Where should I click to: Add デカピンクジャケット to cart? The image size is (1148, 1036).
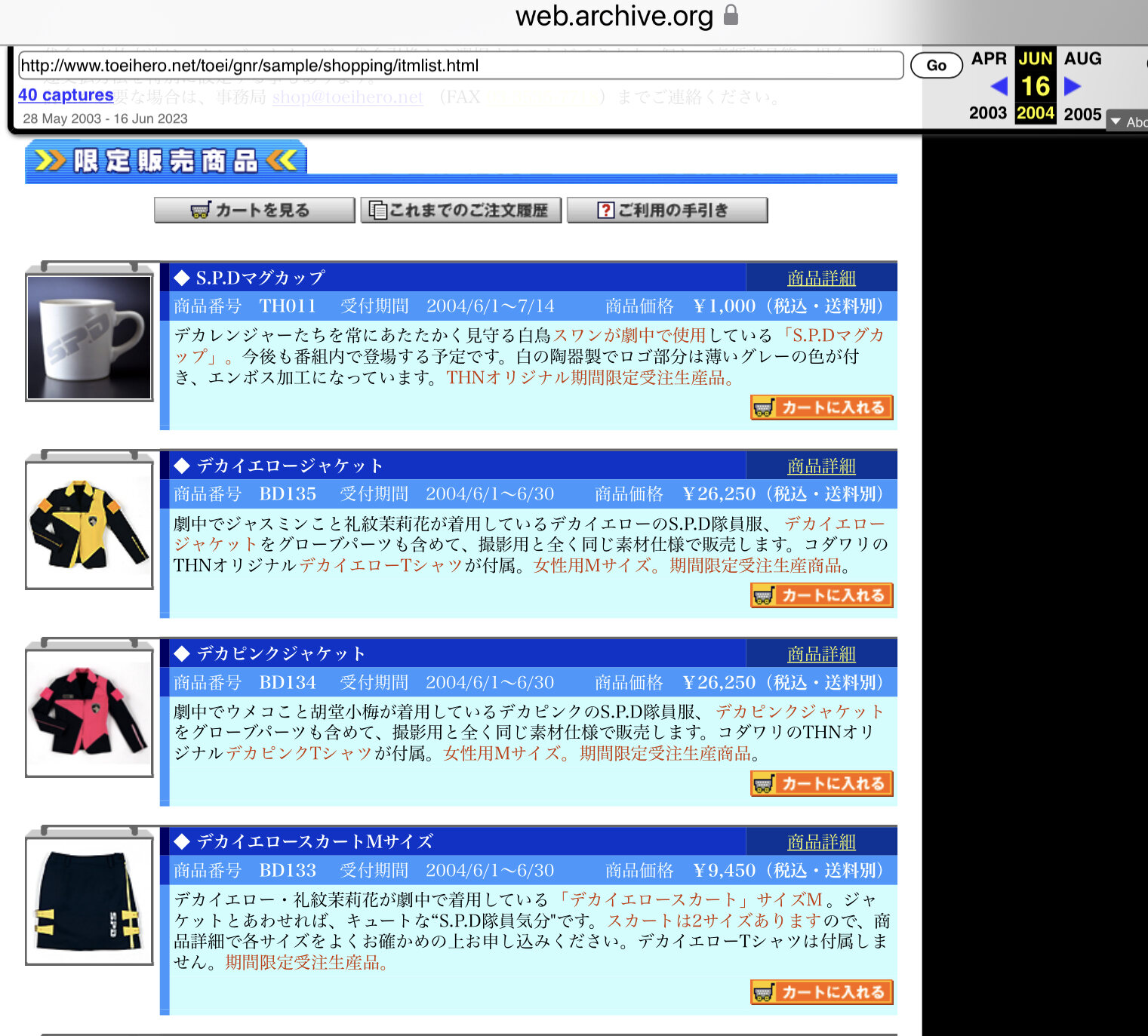click(822, 784)
